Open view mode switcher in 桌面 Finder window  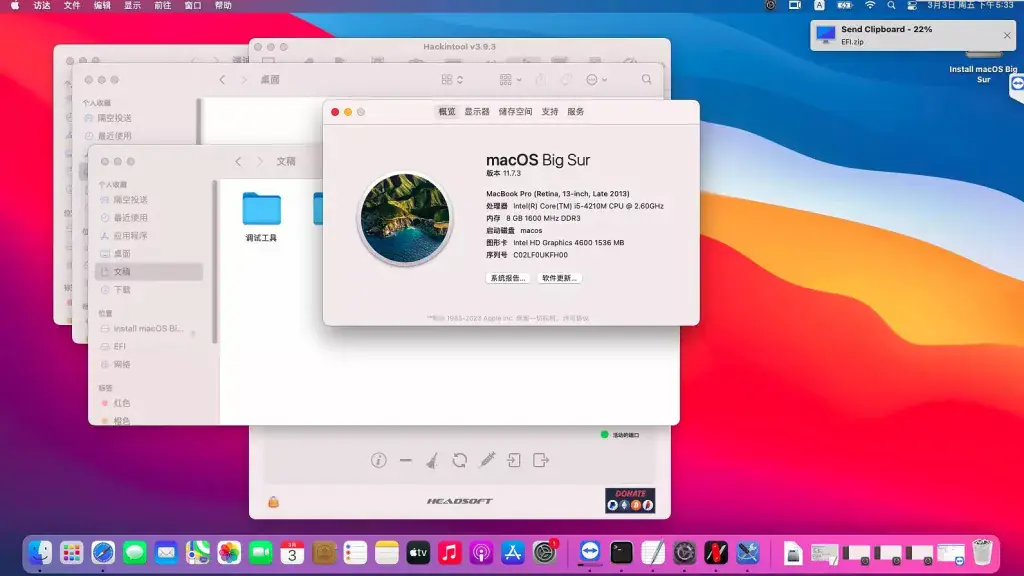[x=452, y=80]
